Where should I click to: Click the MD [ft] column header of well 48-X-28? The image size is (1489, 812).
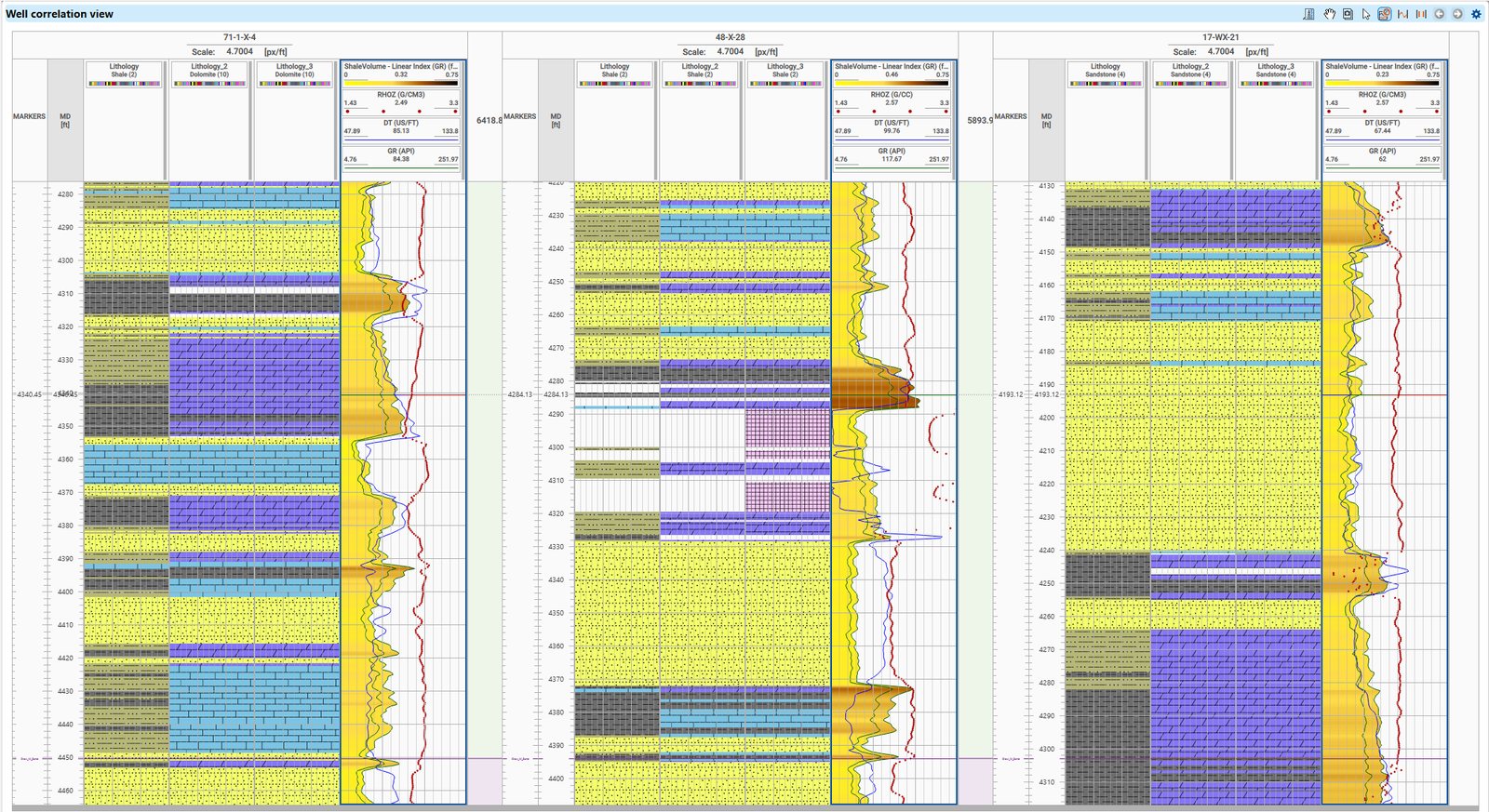(x=556, y=121)
